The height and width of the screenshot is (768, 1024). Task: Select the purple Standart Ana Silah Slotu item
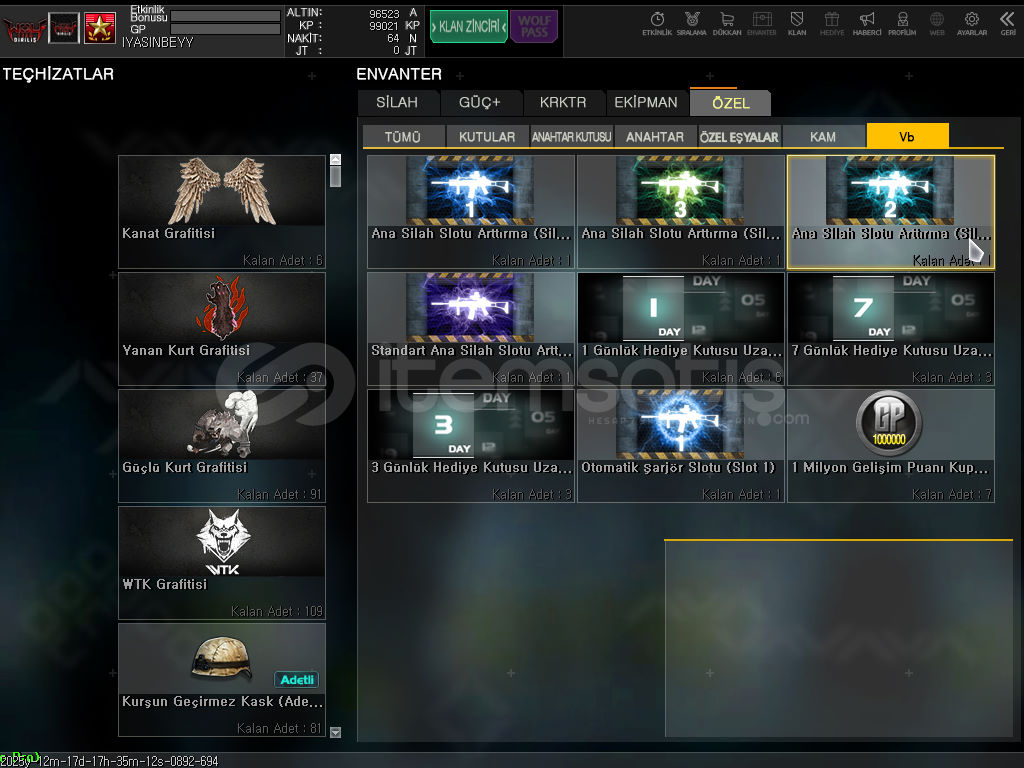coord(471,328)
